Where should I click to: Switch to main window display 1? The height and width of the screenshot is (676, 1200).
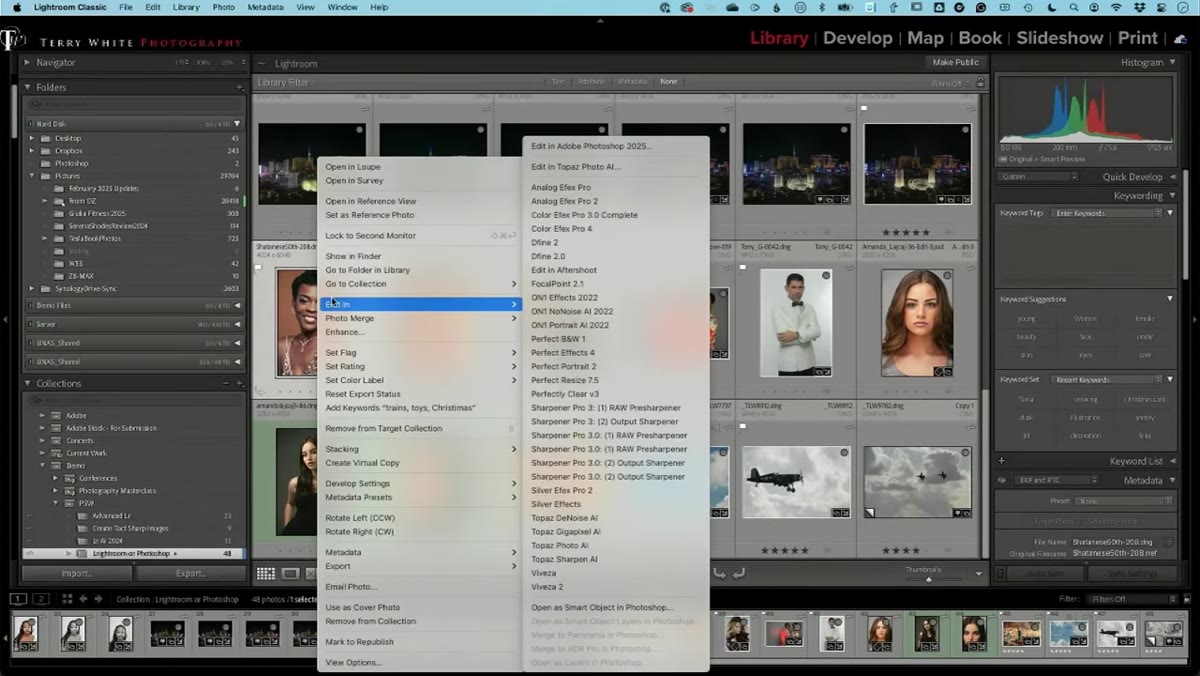[19, 599]
